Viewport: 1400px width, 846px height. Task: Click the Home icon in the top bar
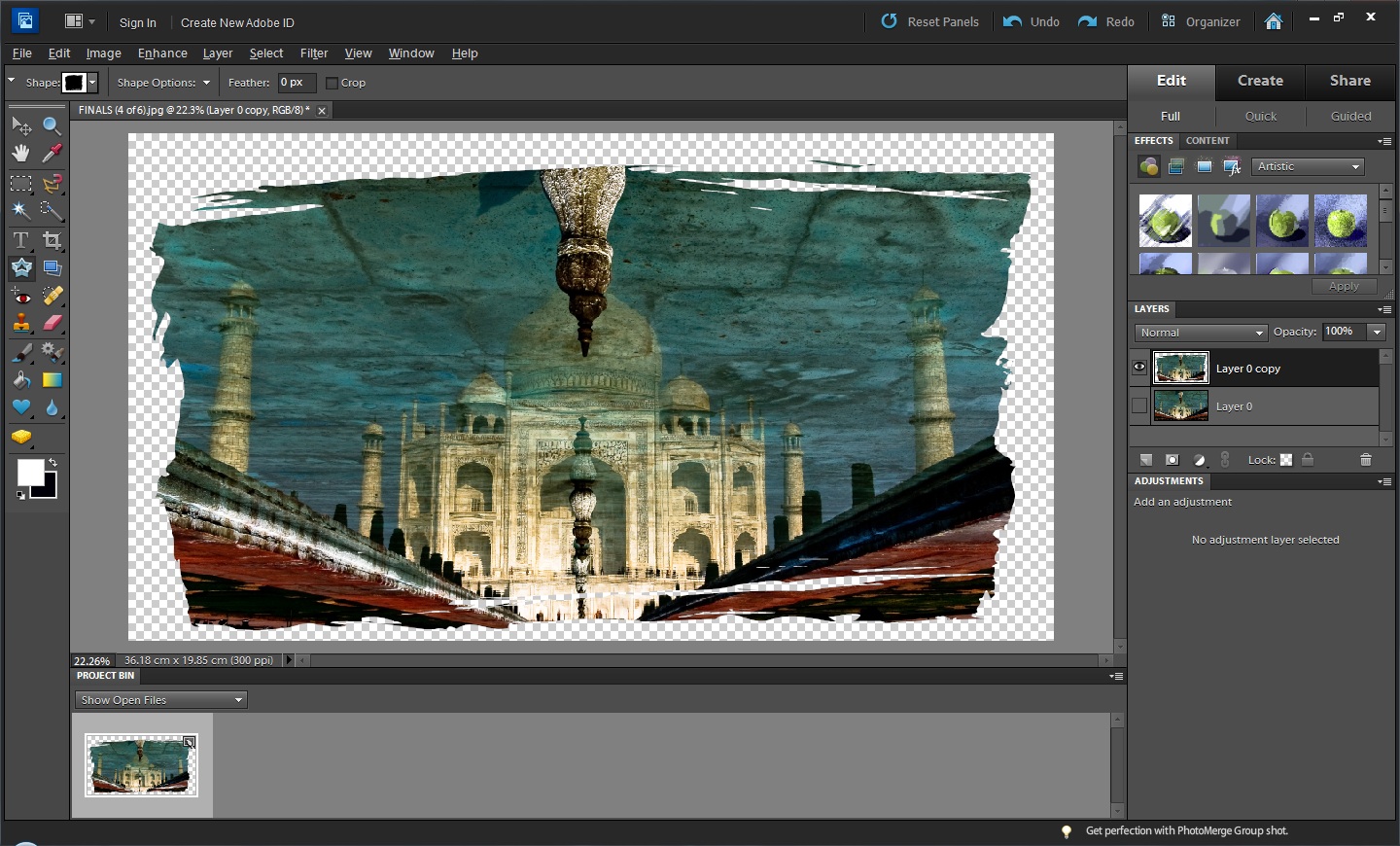(1274, 21)
